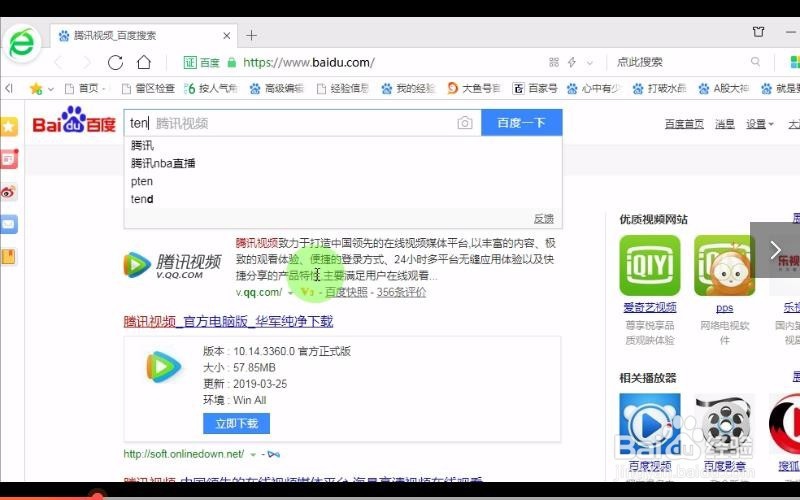The height and width of the screenshot is (500, 800).
Task: Click the skin shirt icon in title bar
Action: [759, 32]
